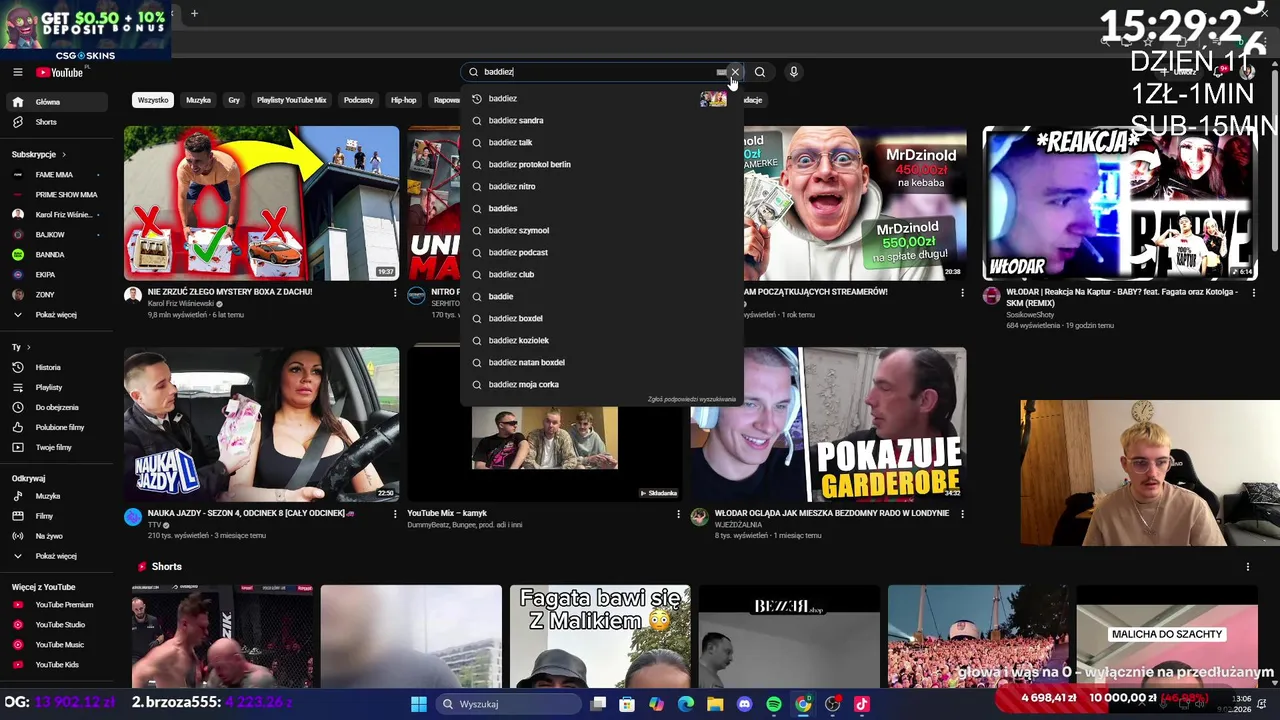Select the Muzyka filter chip
The image size is (1280, 720).
[198, 100]
